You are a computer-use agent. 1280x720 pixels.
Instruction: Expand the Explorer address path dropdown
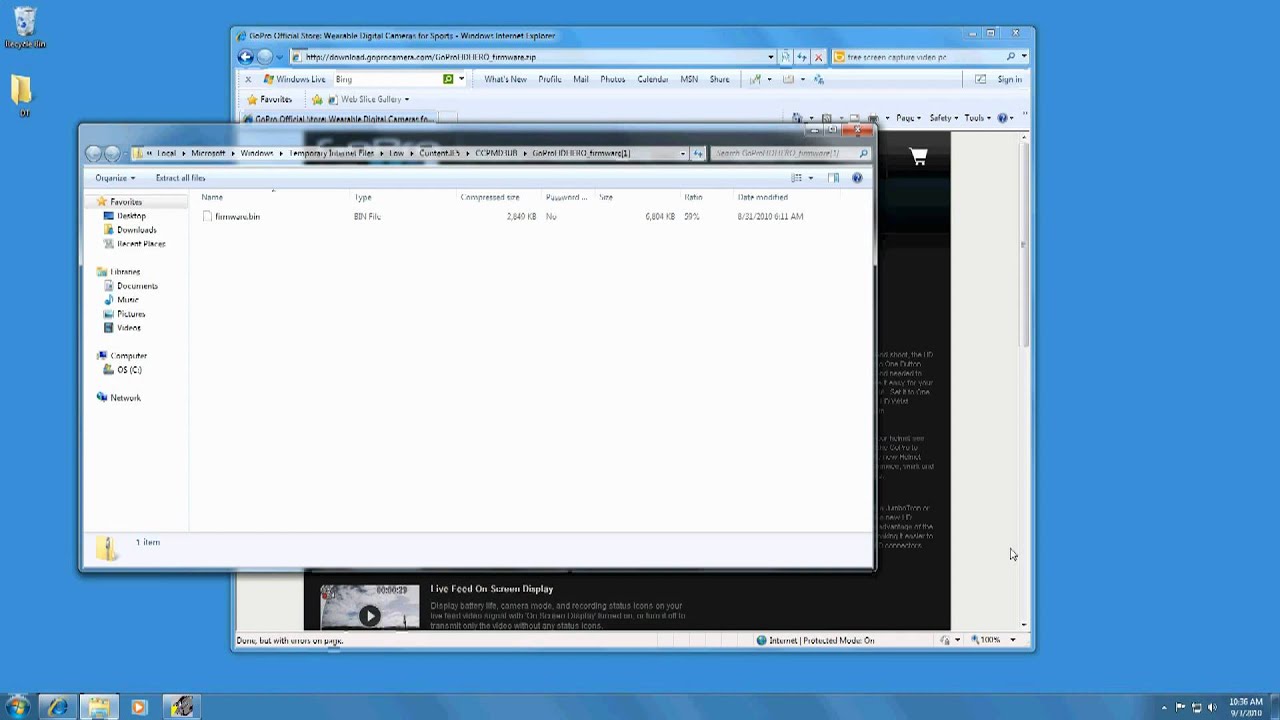[683, 153]
